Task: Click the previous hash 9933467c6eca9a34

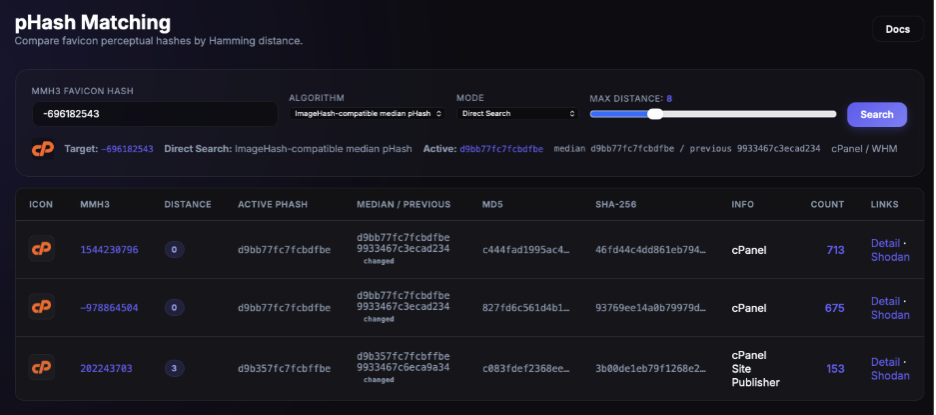Action: click(404, 367)
